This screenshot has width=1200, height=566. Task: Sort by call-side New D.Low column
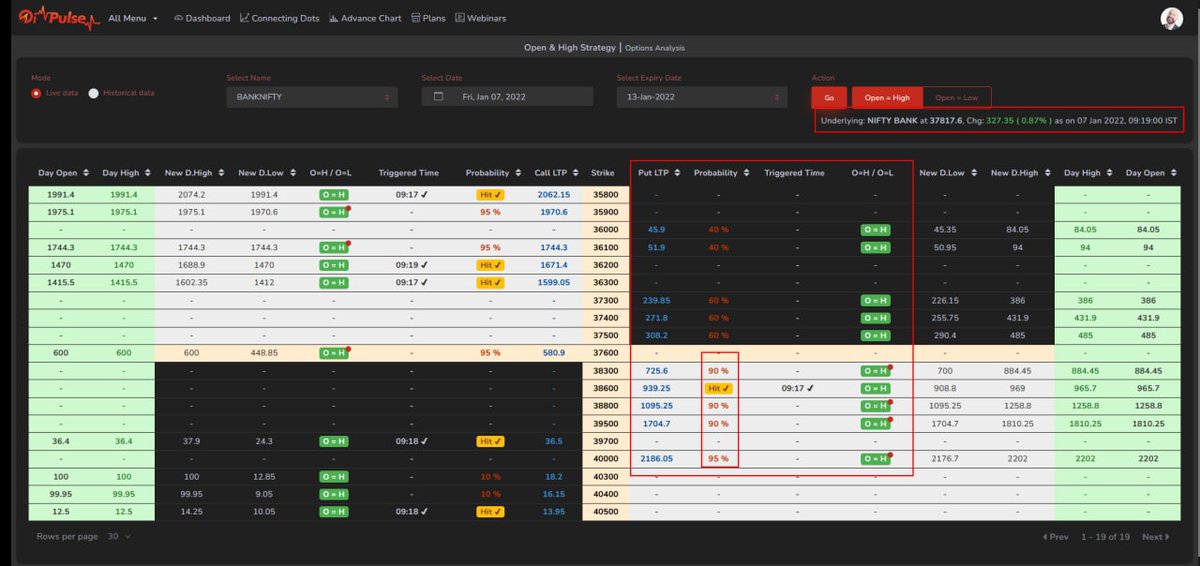pyautogui.click(x=267, y=173)
